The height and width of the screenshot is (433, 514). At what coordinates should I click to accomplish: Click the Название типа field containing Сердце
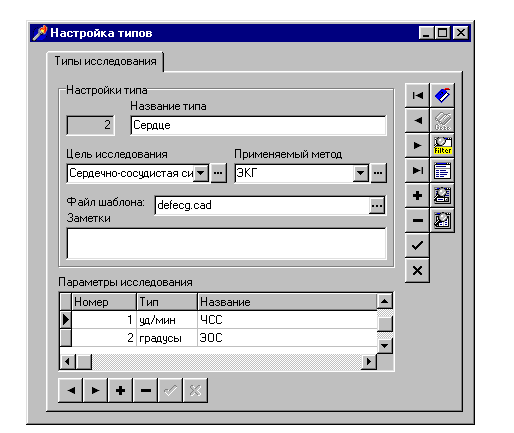[258, 125]
